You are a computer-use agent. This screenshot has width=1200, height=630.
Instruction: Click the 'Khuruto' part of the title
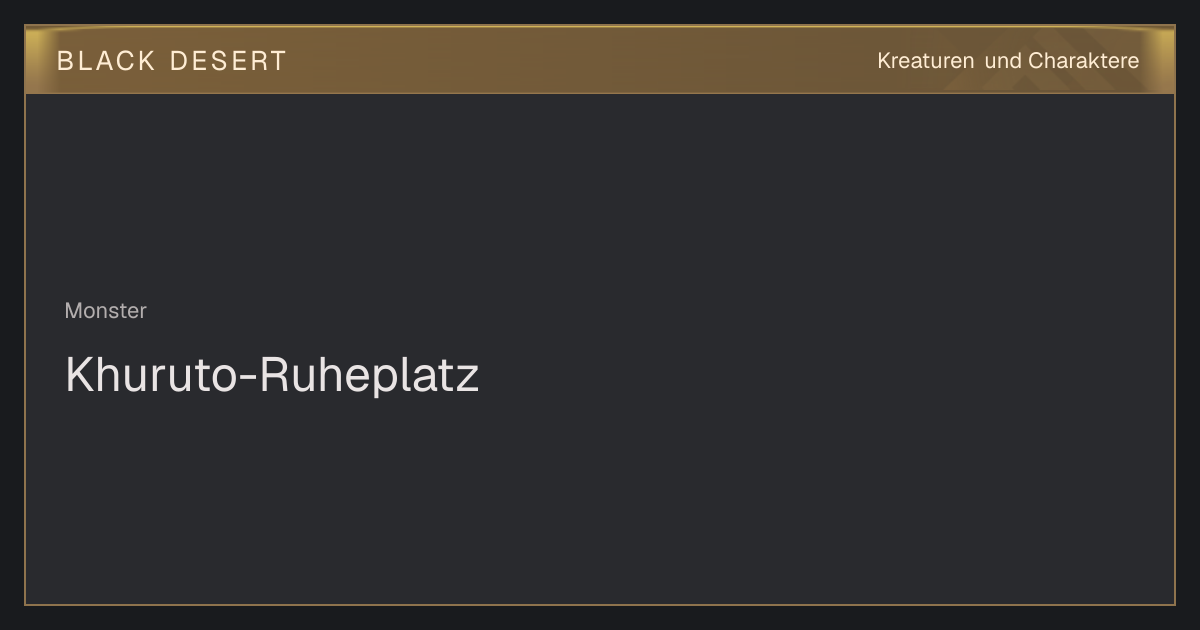click(x=147, y=375)
